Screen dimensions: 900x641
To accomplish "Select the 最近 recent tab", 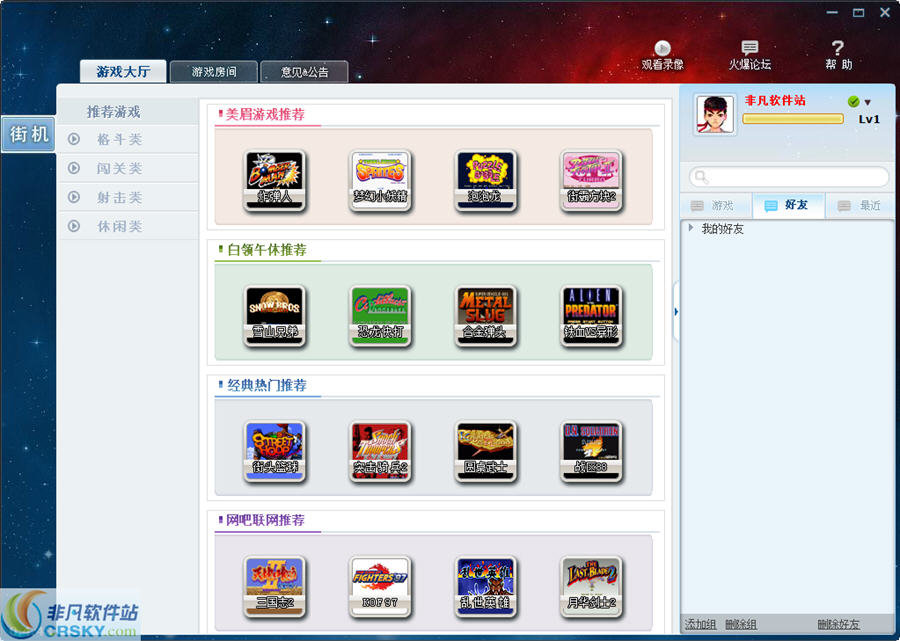I will click(860, 205).
